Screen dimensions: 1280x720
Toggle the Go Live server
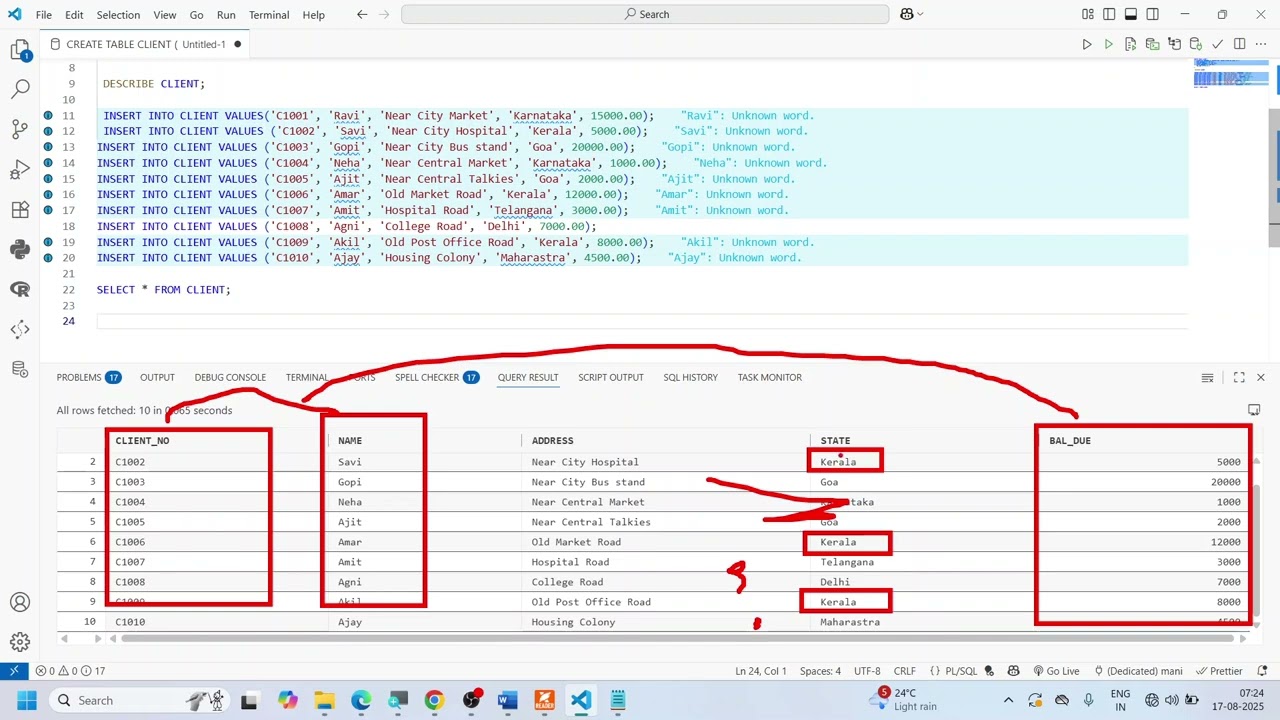(x=1056, y=671)
